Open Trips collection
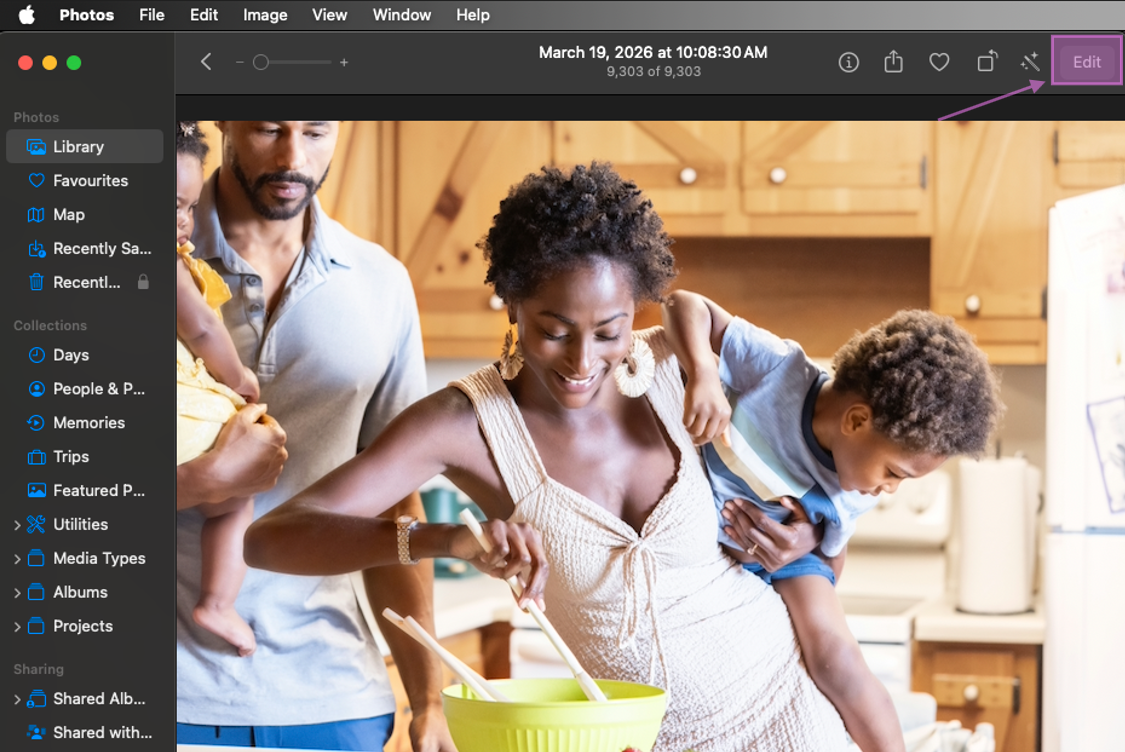This screenshot has width=1125, height=752. click(85, 456)
